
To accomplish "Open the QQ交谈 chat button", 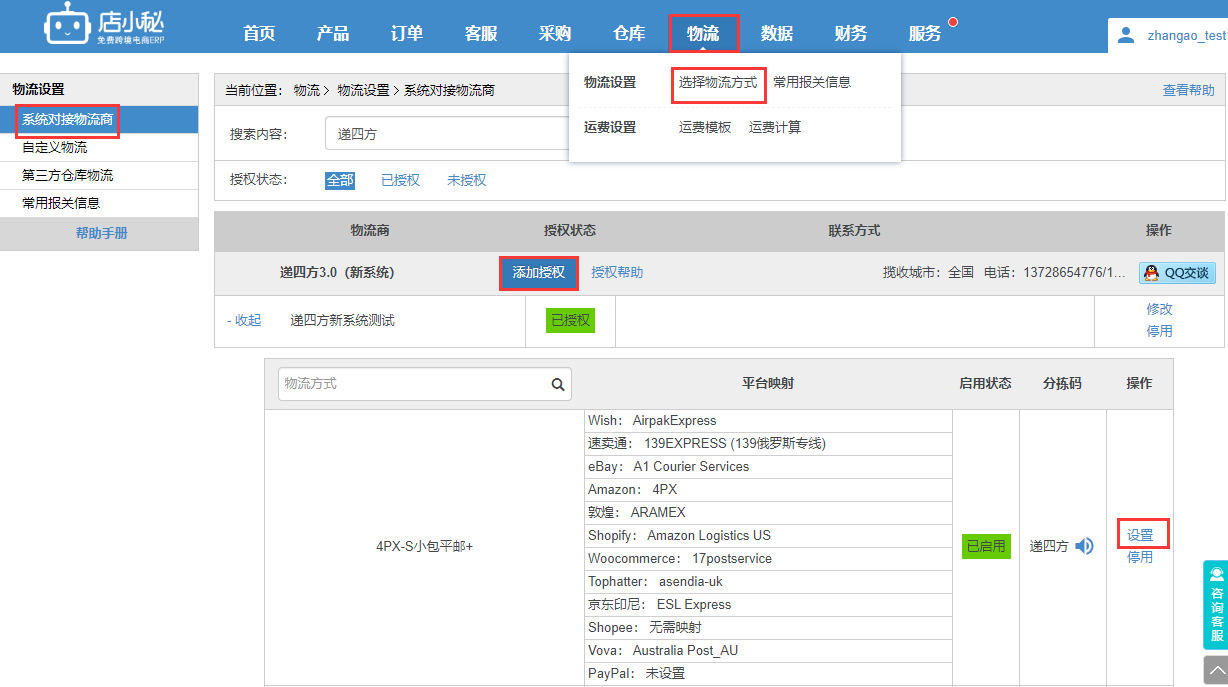I will (x=1177, y=273).
